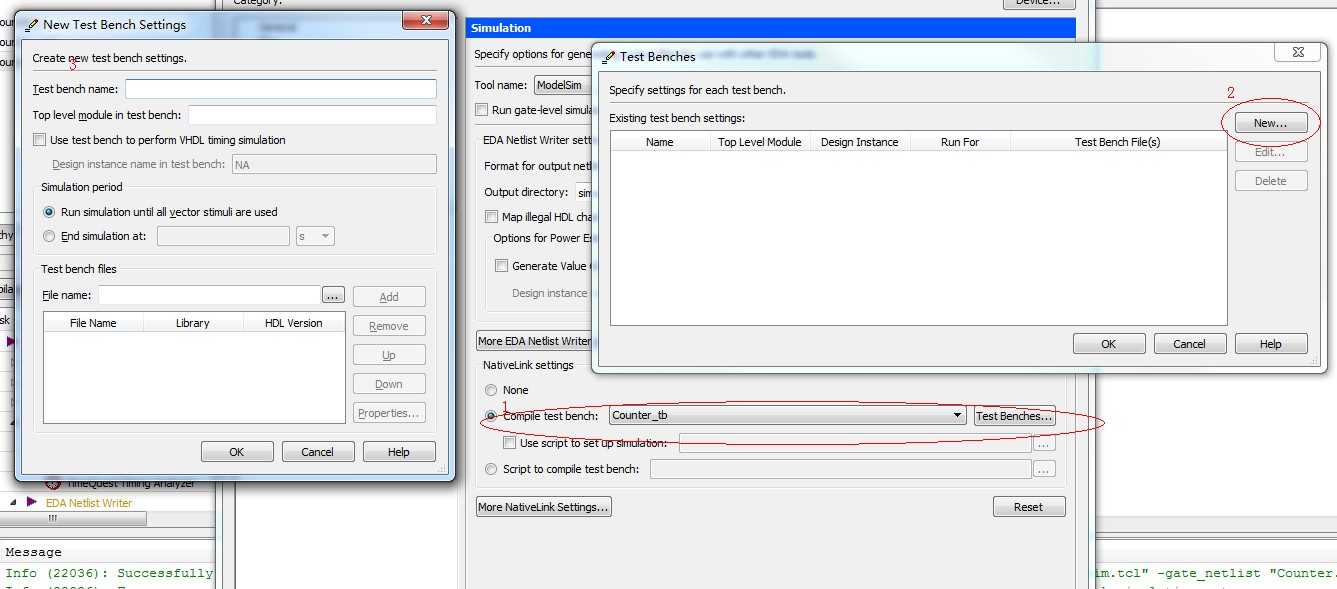Click the Test Benches... button
Viewport: 1337px width, 589px height.
[x=1014, y=416]
